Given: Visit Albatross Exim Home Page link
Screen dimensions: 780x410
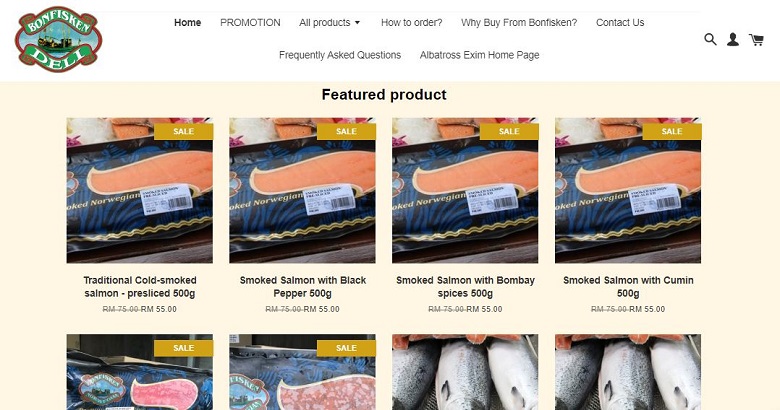Looking at the screenshot, I should [x=480, y=55].
